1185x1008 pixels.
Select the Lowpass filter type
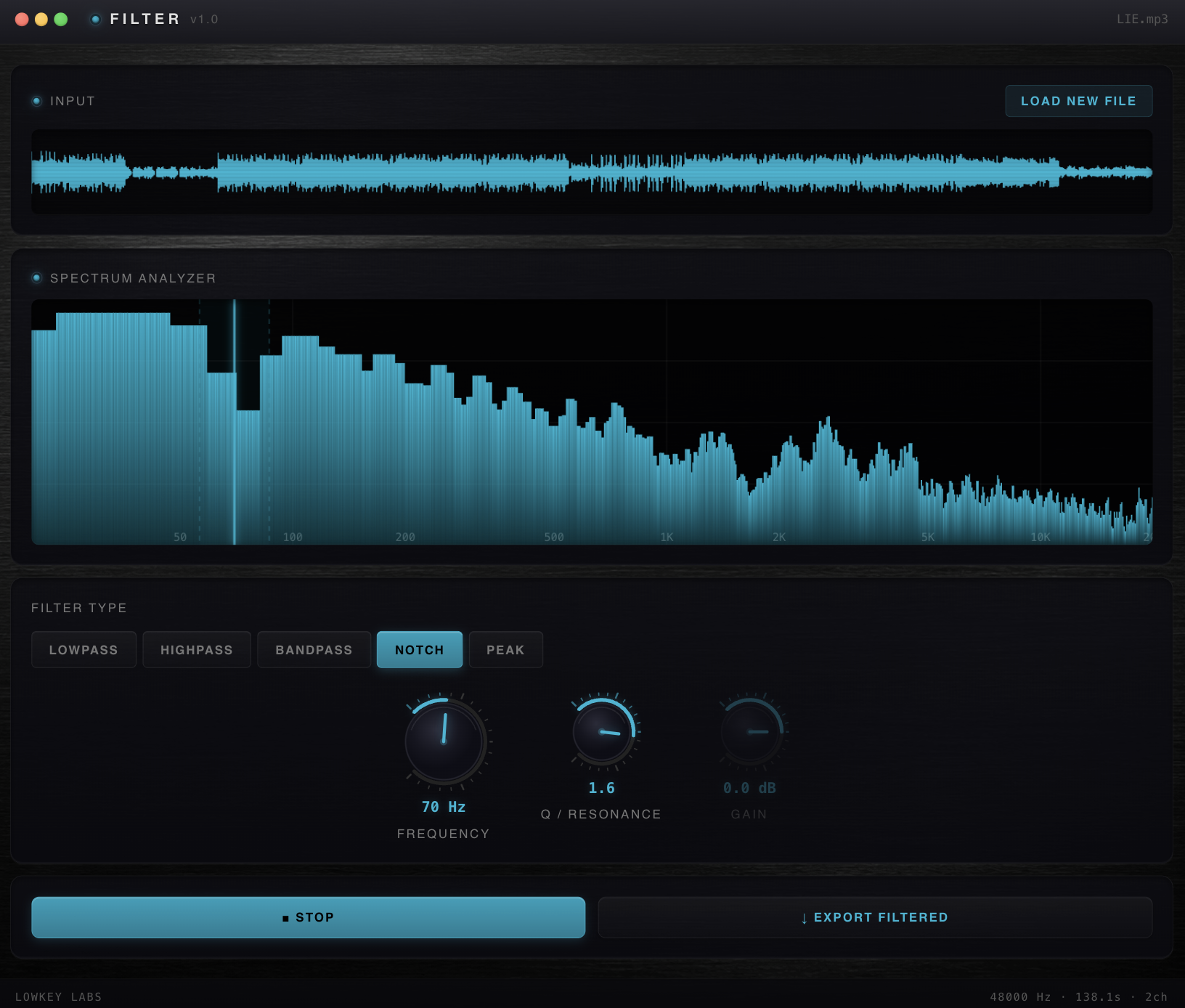coord(84,650)
